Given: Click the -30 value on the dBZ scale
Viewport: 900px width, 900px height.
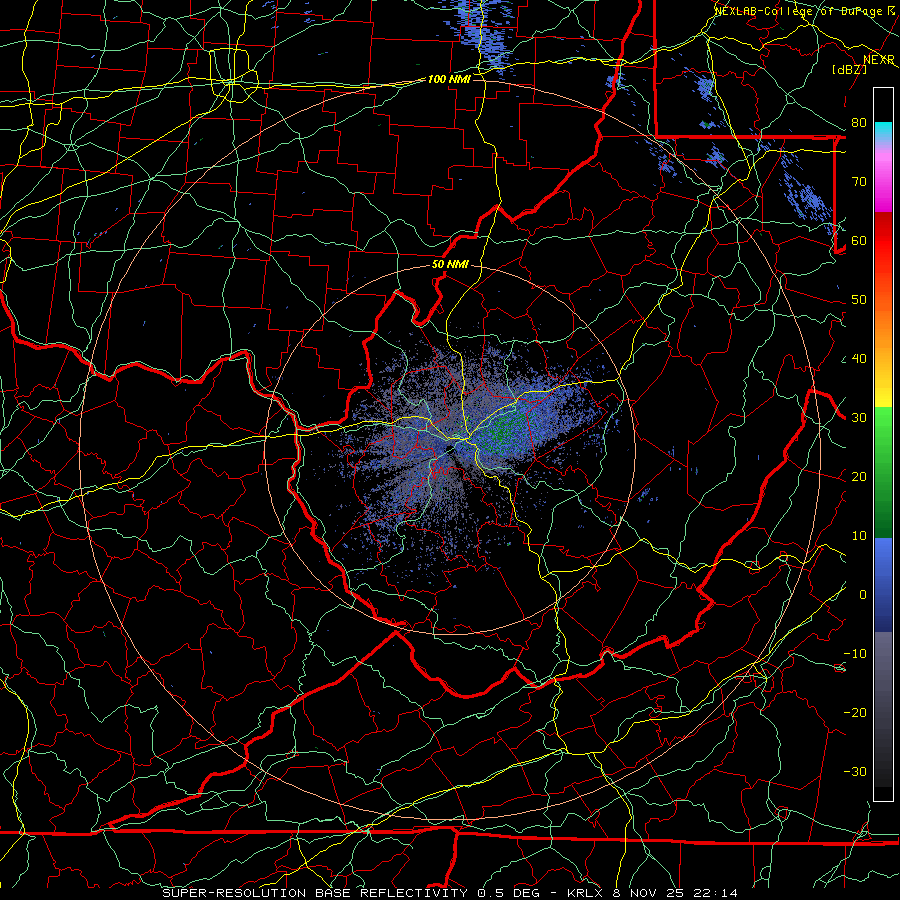Looking at the screenshot, I should tap(855, 772).
